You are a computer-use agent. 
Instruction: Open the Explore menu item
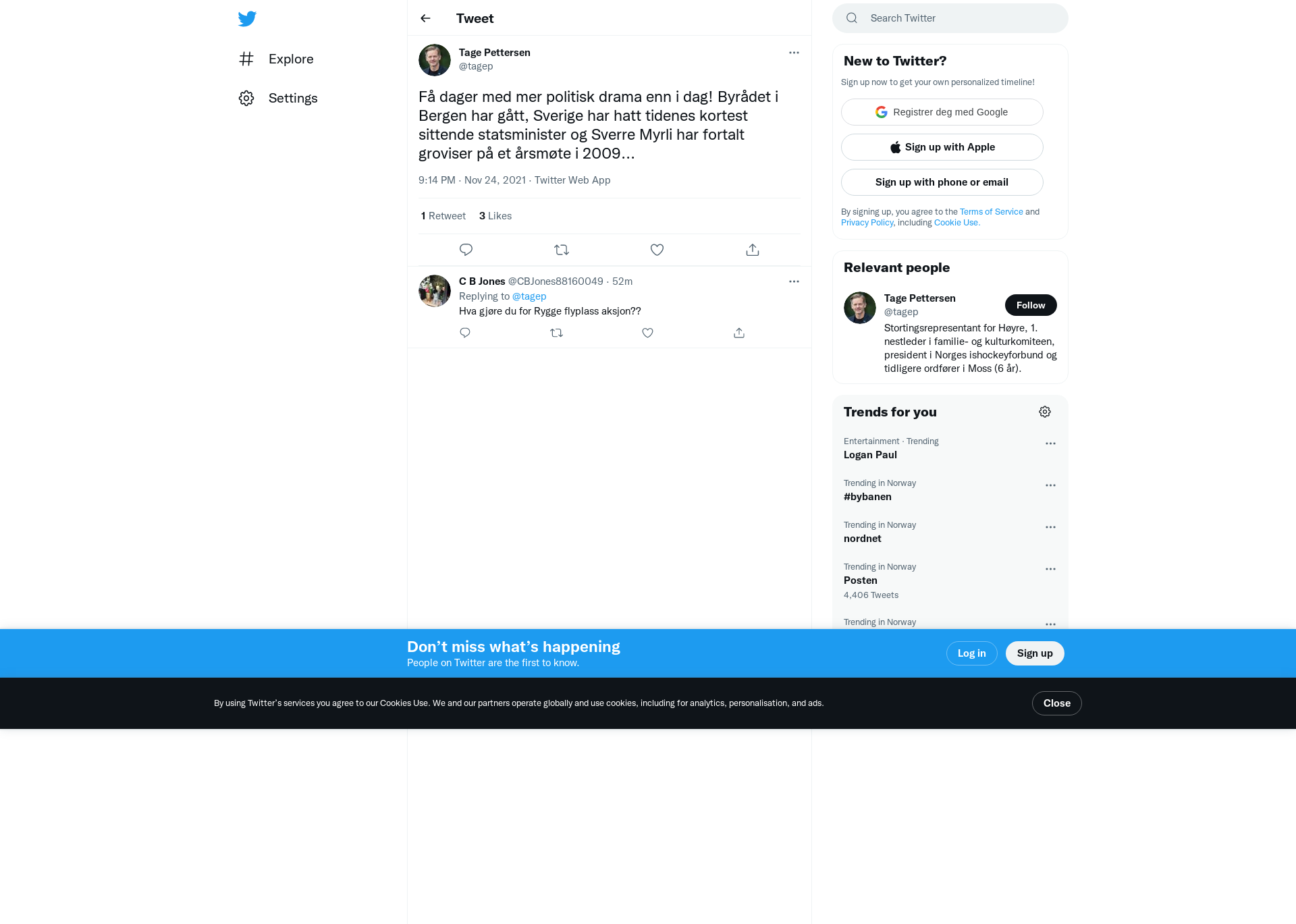click(x=277, y=59)
